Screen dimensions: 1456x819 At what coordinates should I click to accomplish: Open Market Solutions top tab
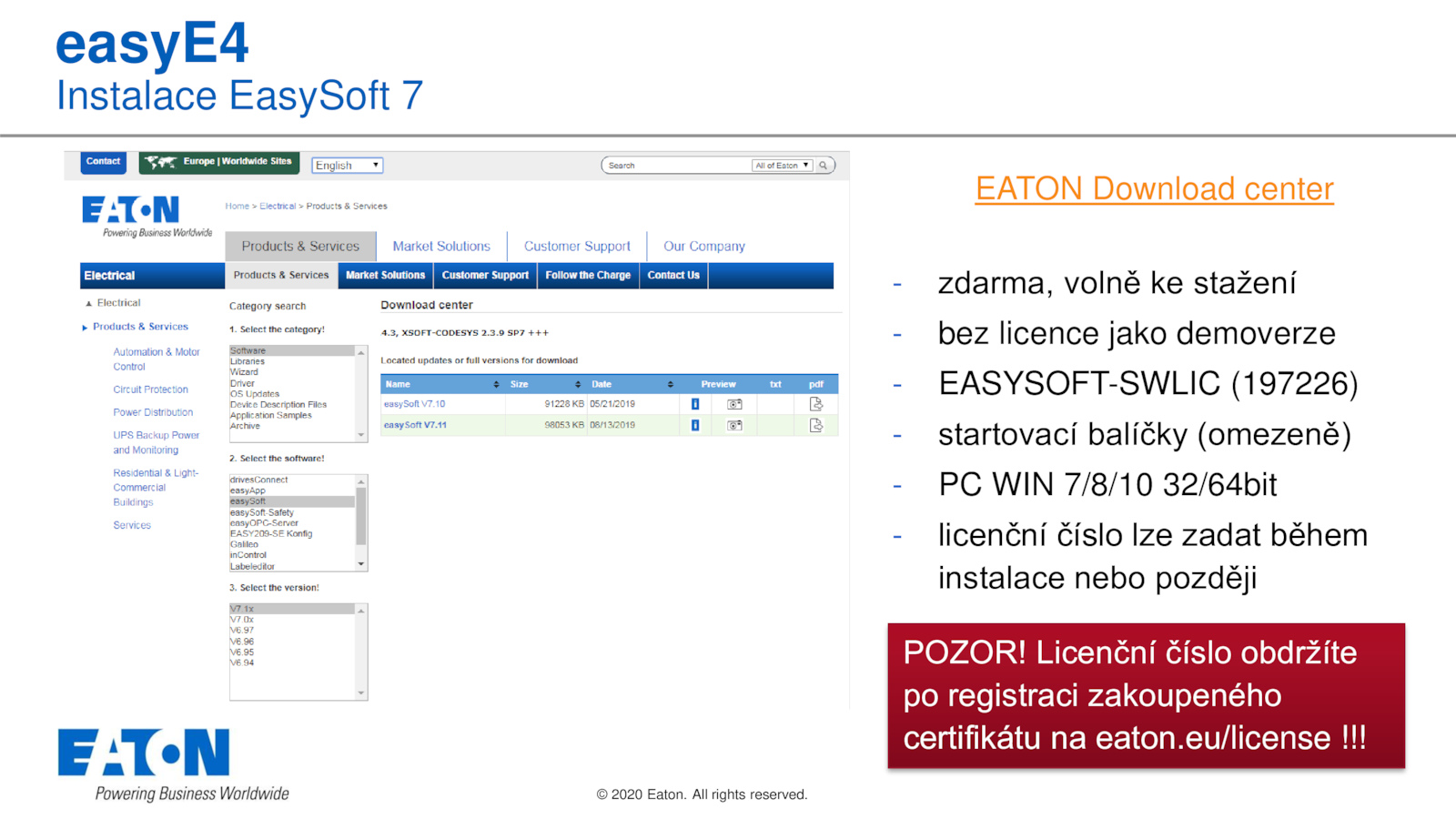tap(441, 247)
